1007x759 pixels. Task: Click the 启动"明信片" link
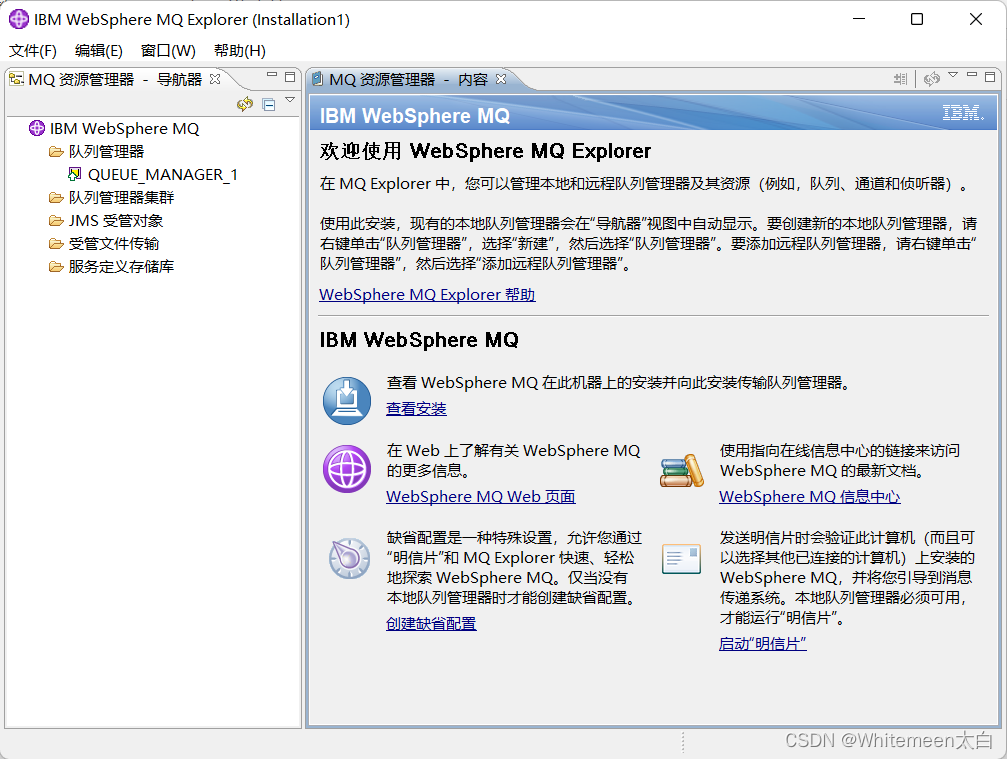coord(762,643)
